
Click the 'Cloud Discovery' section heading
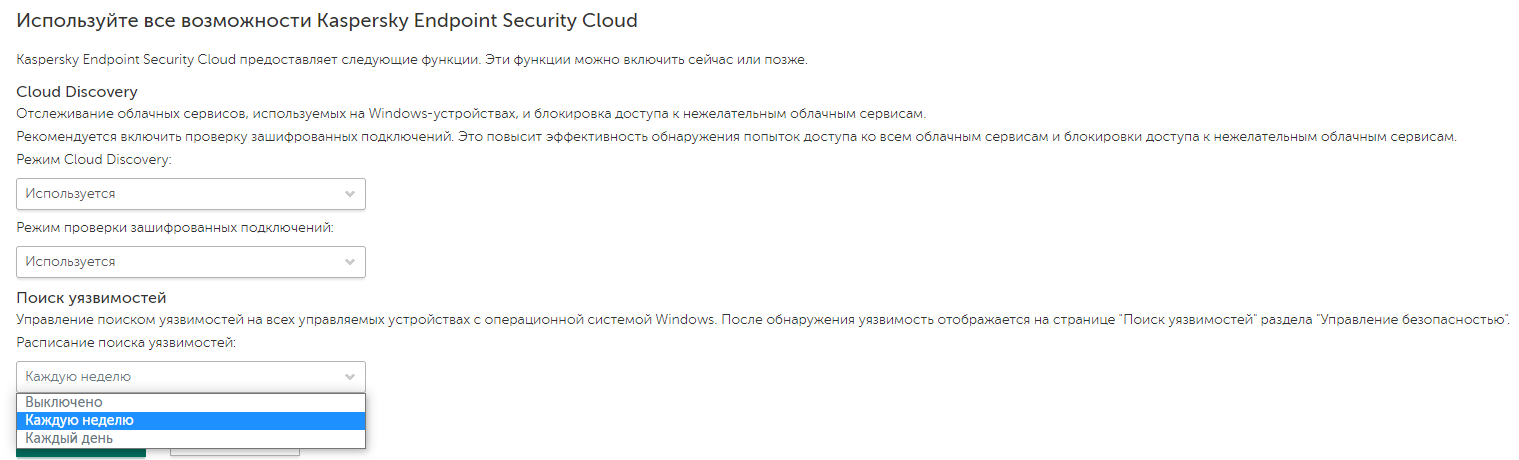tap(77, 92)
